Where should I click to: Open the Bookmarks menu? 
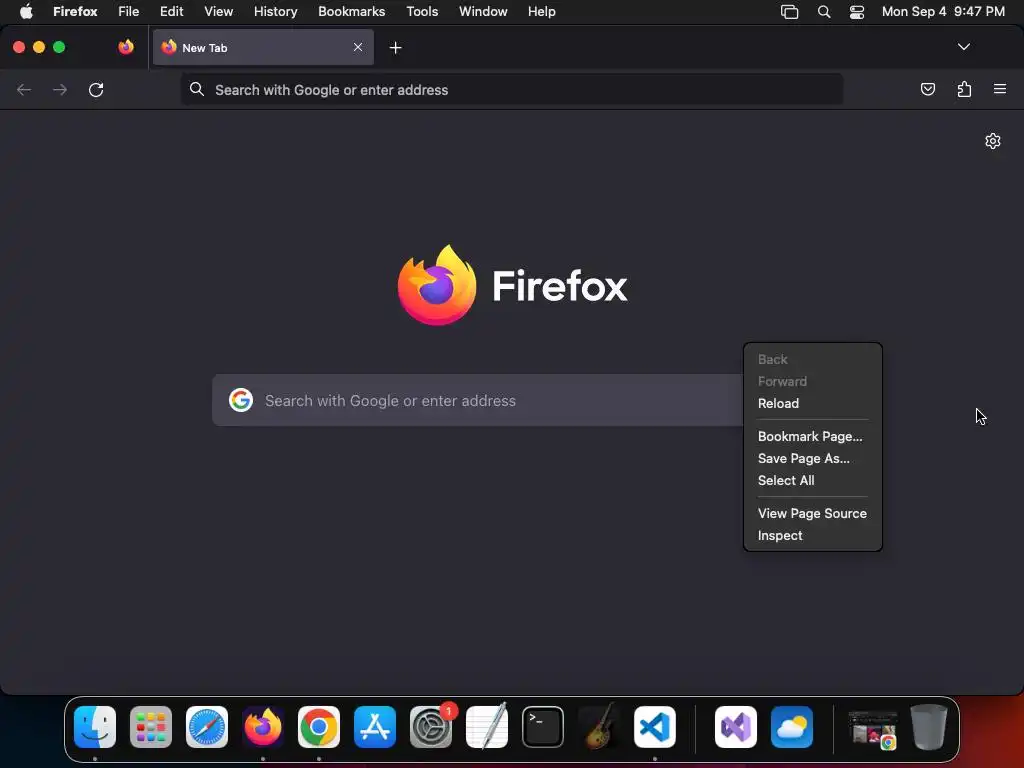[x=351, y=12]
